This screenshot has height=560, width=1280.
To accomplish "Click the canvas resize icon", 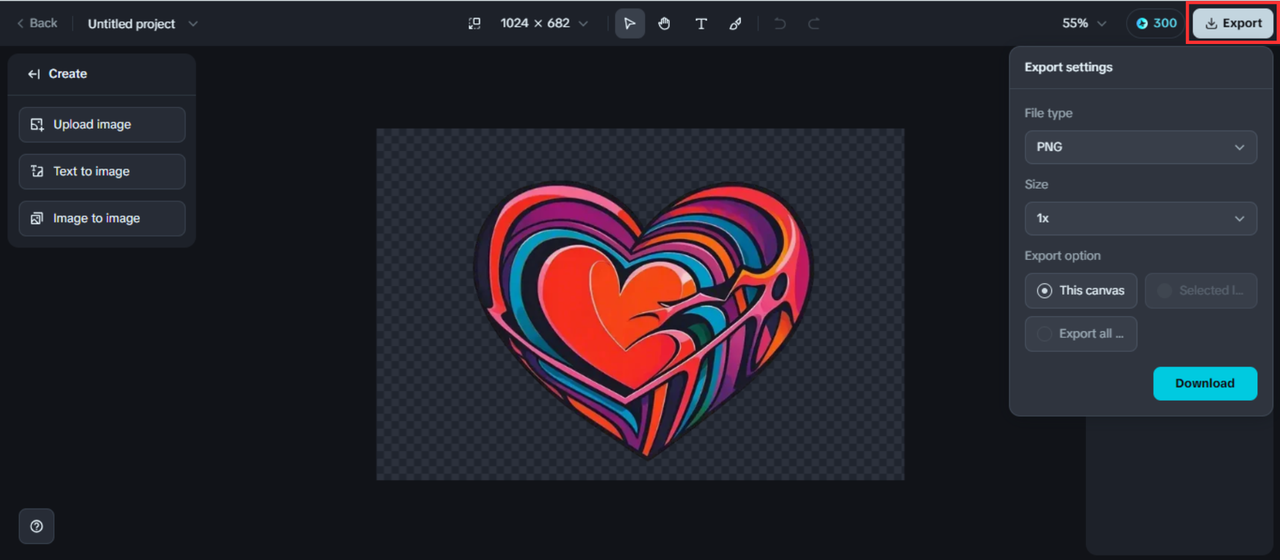I will pyautogui.click(x=475, y=23).
